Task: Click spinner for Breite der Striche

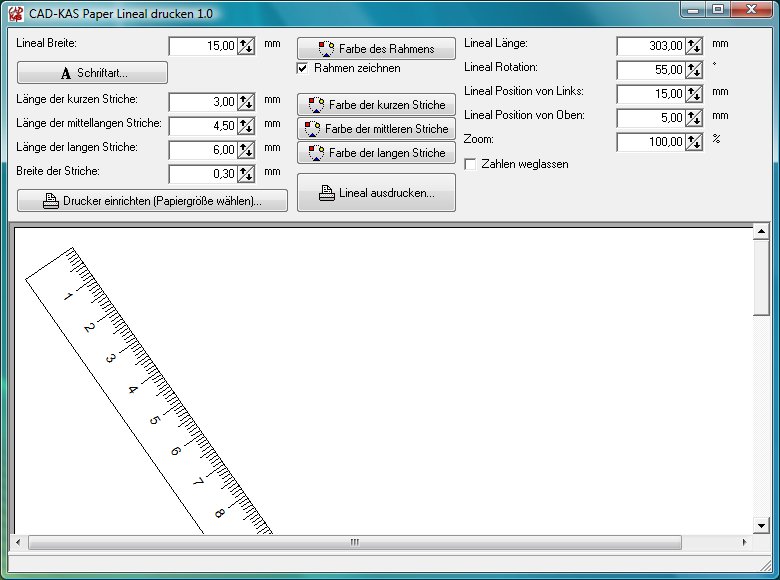Action: [x=245, y=174]
